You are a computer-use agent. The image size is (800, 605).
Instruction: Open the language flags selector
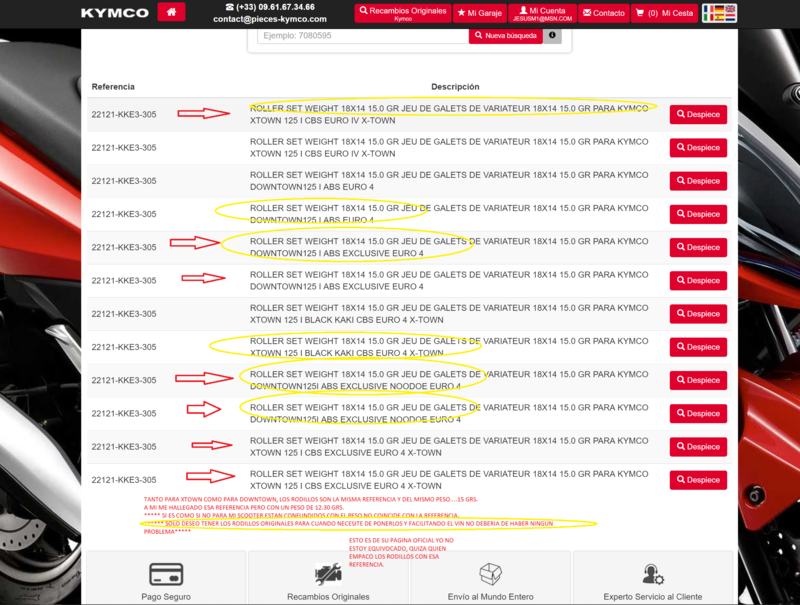(x=719, y=13)
